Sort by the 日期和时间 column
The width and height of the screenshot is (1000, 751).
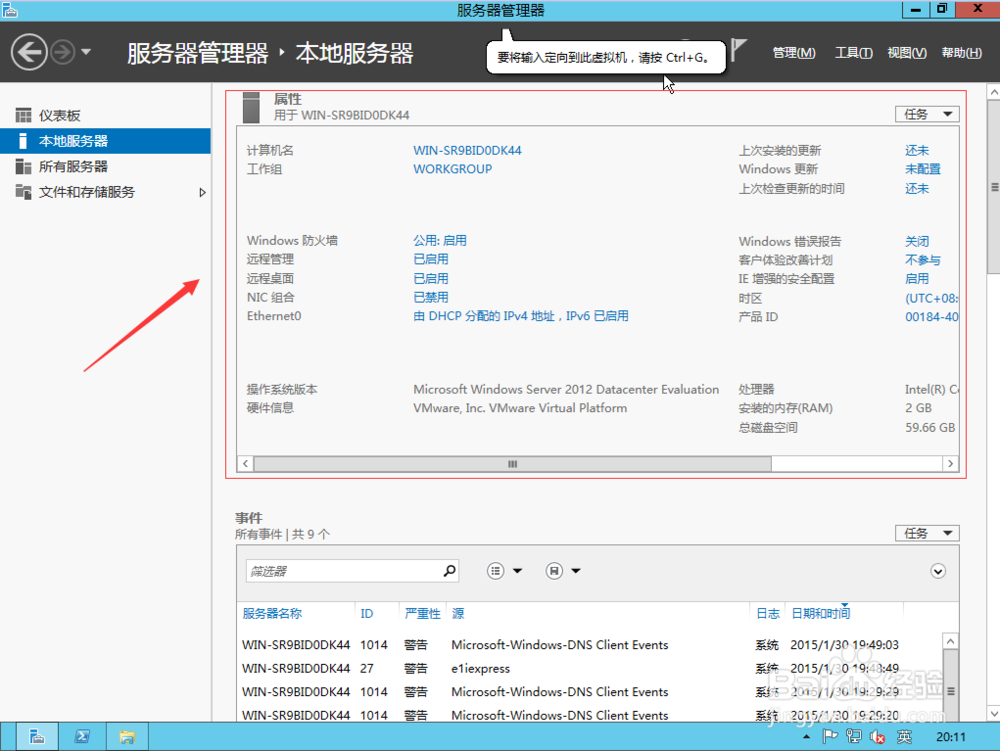pos(820,613)
